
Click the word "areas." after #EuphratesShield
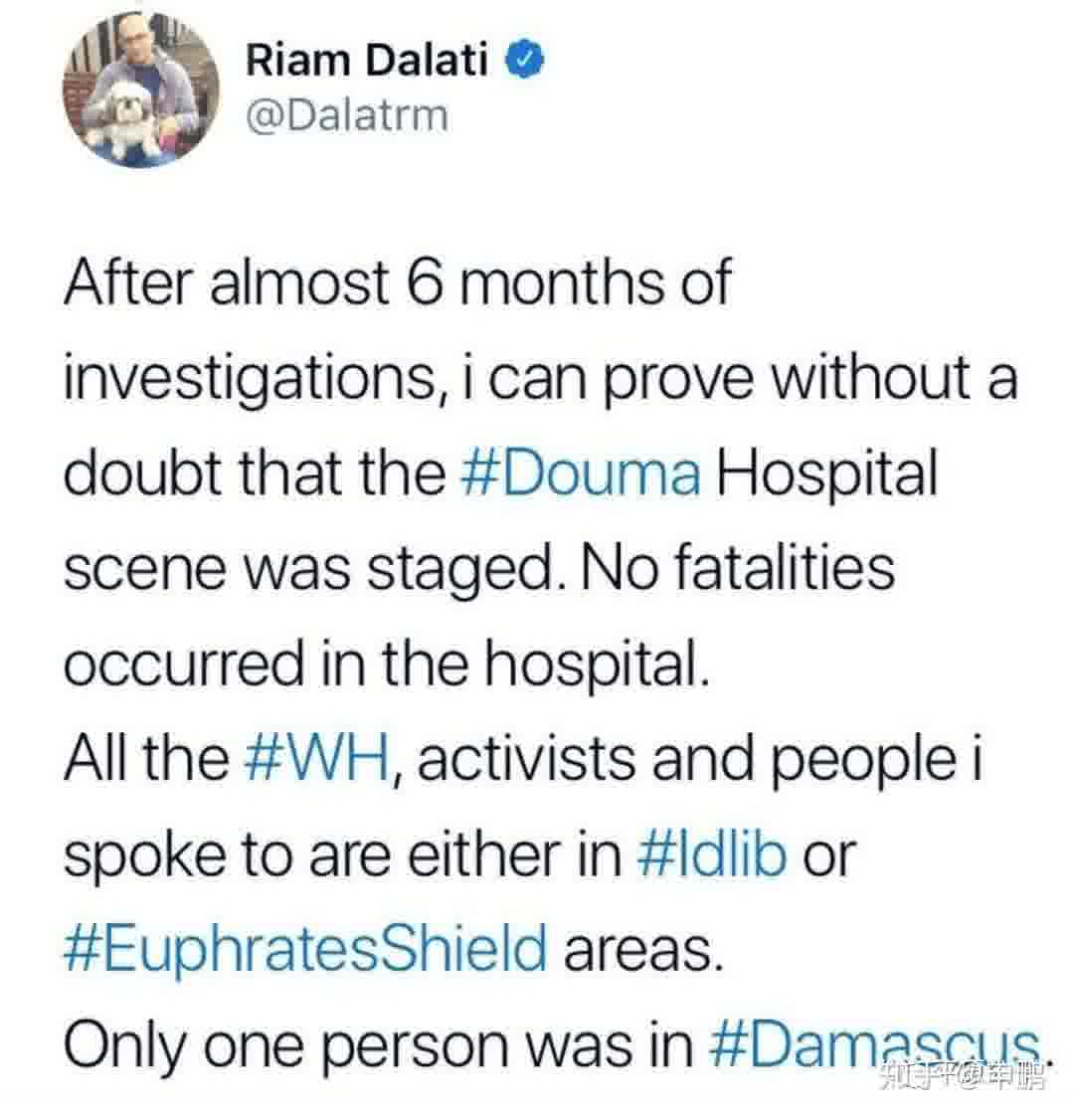click(x=639, y=949)
